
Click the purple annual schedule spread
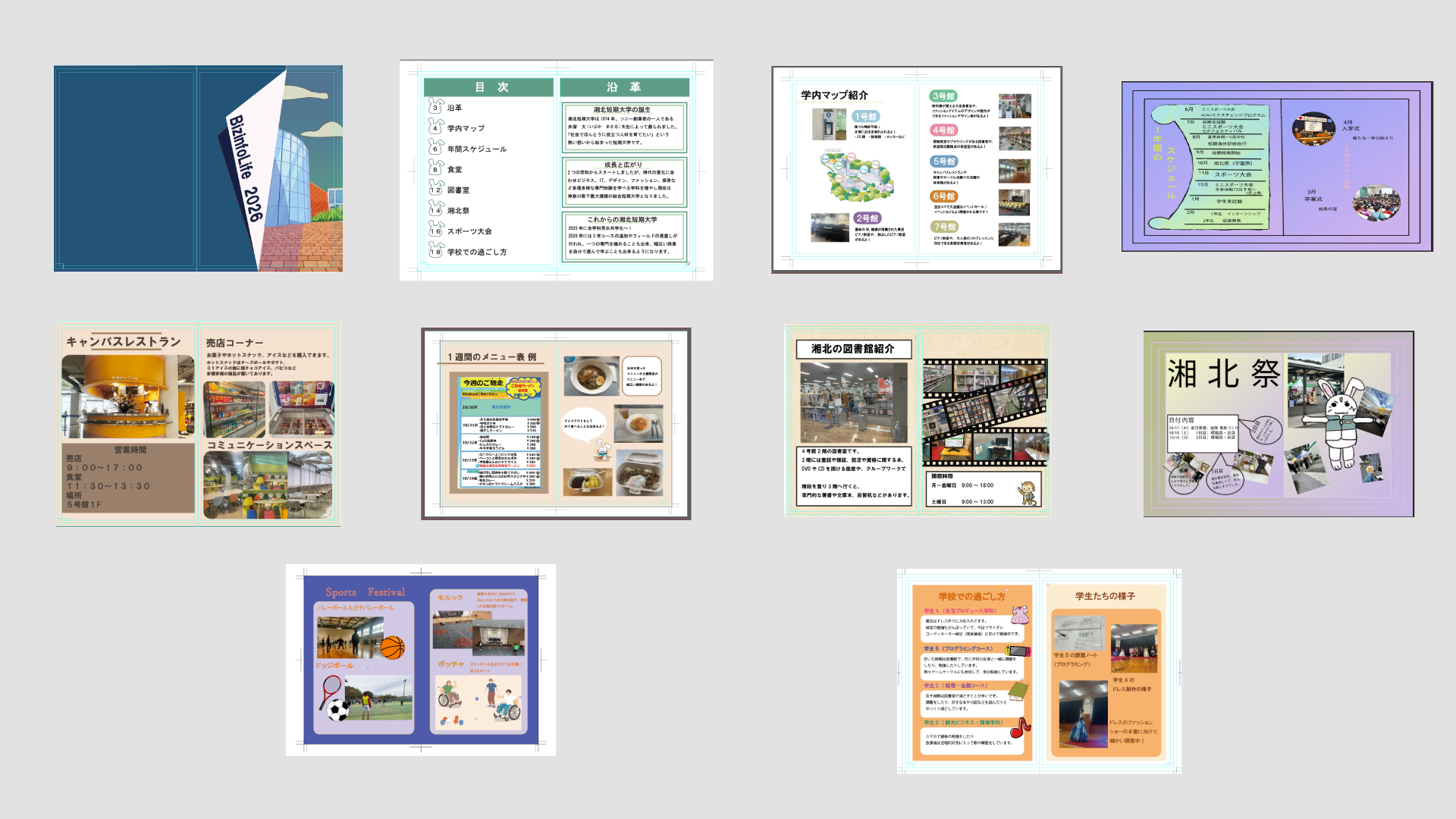[1277, 166]
